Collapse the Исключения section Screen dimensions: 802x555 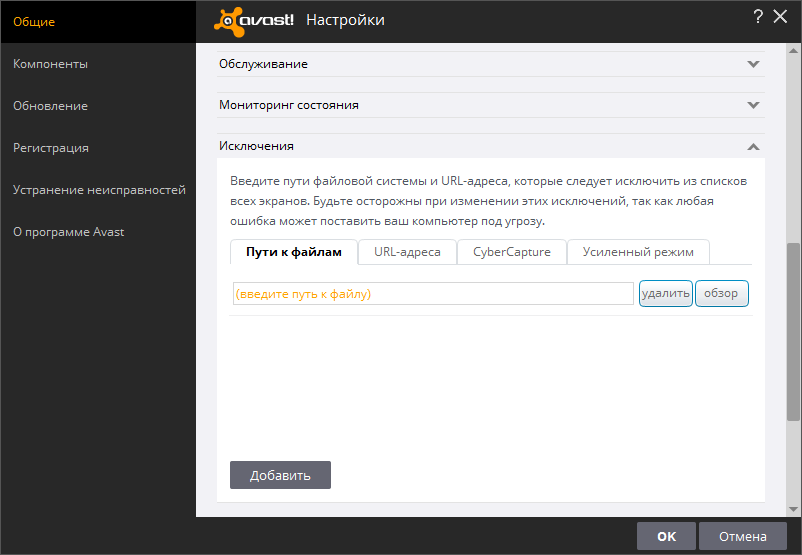[x=753, y=146]
